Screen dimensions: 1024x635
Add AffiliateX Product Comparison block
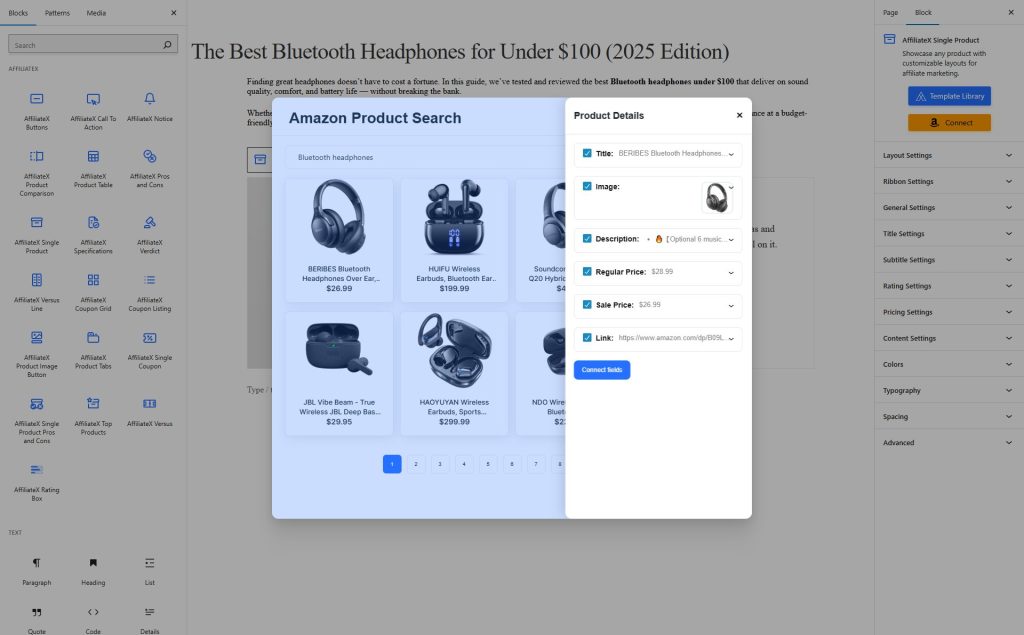(x=37, y=172)
